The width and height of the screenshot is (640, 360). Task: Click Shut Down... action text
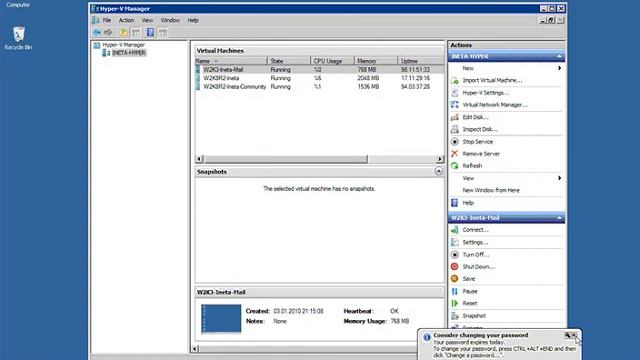pos(478,267)
